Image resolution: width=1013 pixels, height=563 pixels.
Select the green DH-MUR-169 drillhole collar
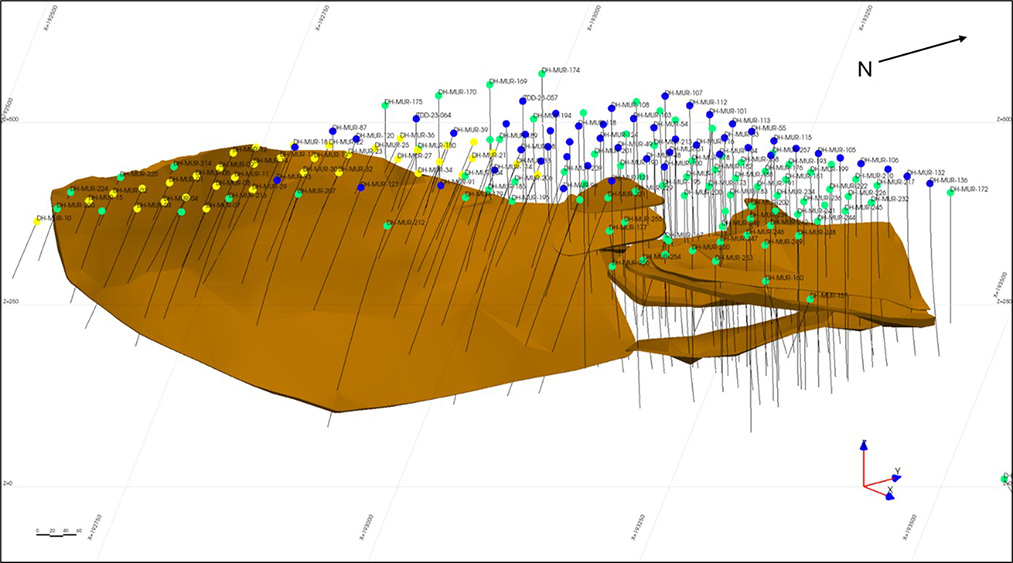490,83
